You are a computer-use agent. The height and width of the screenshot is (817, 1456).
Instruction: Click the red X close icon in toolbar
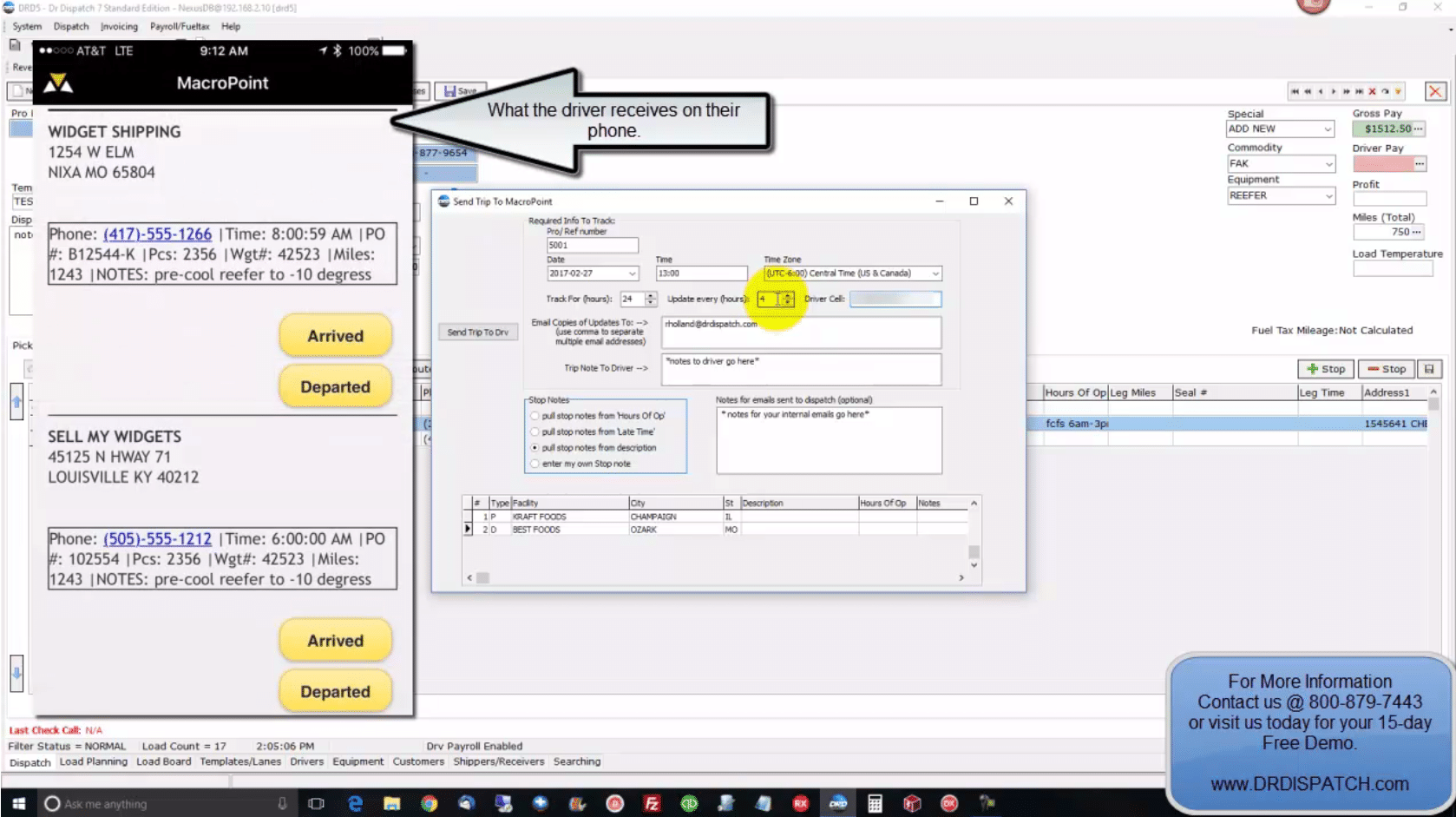coord(1435,91)
